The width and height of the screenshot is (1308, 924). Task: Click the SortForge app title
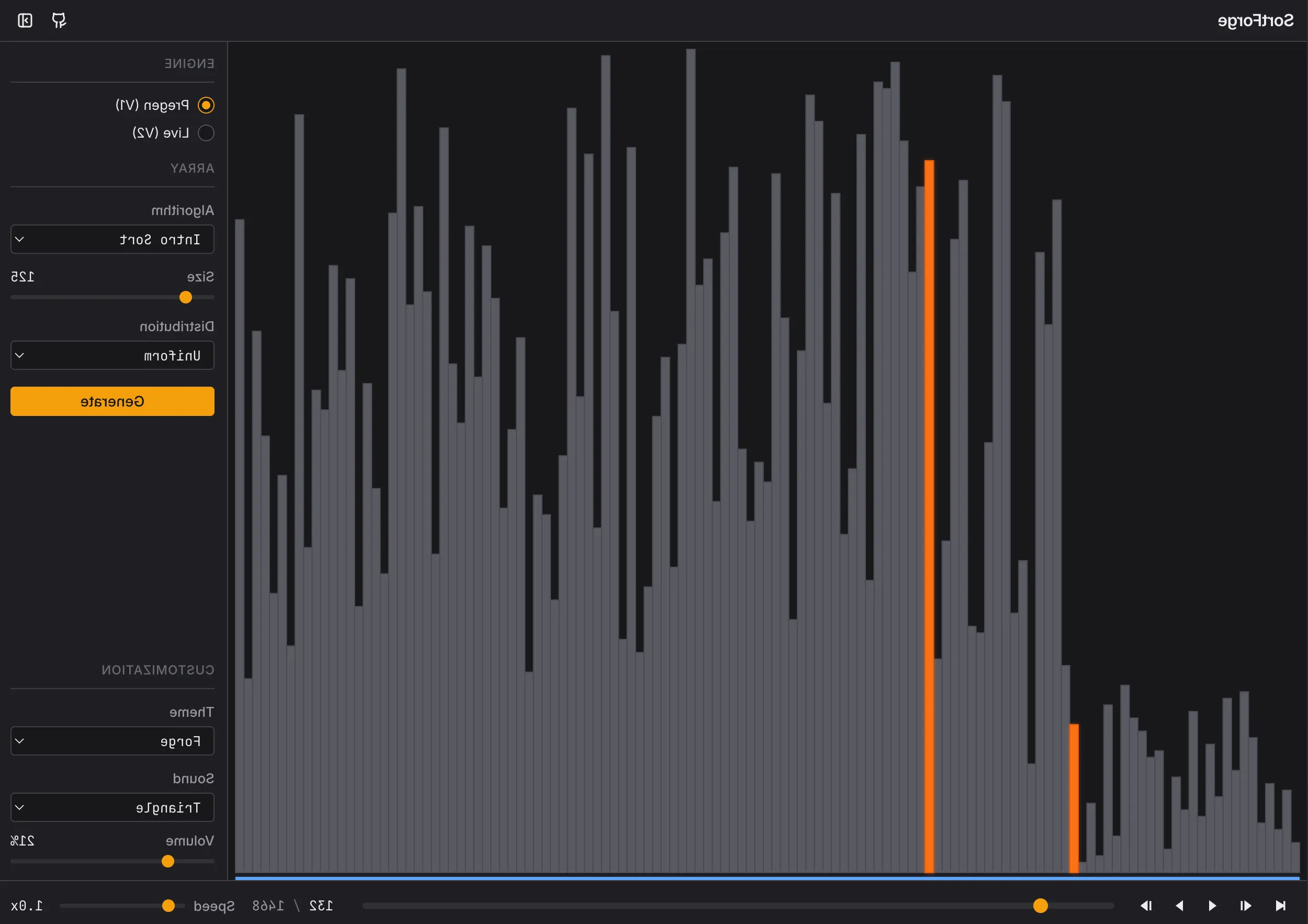point(1256,21)
